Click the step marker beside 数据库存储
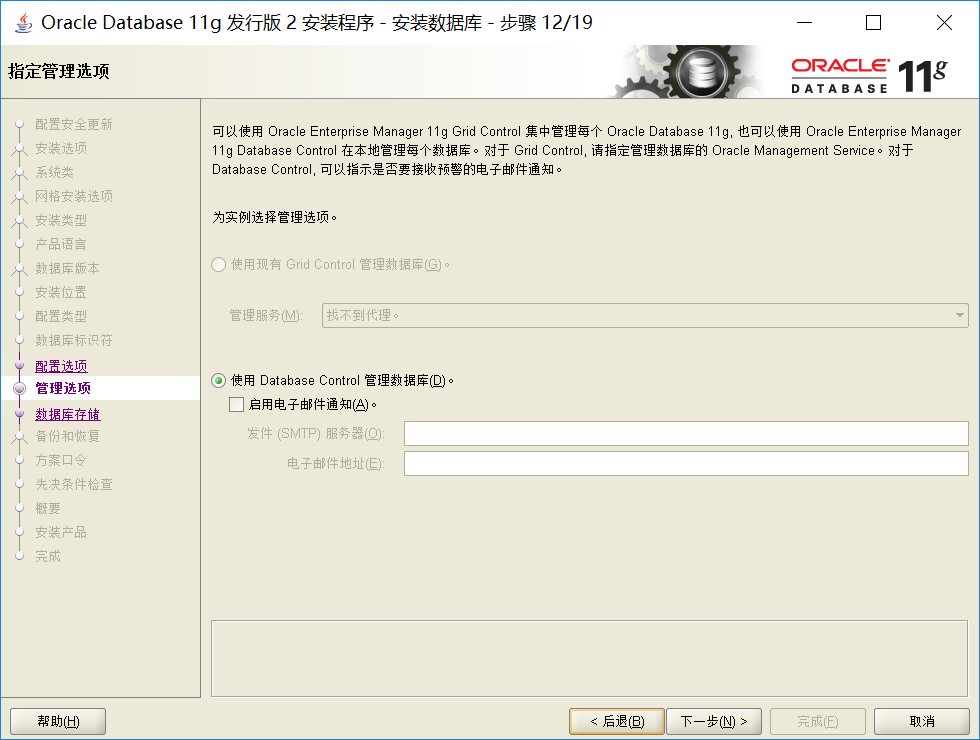This screenshot has width=980, height=740. tap(19, 413)
